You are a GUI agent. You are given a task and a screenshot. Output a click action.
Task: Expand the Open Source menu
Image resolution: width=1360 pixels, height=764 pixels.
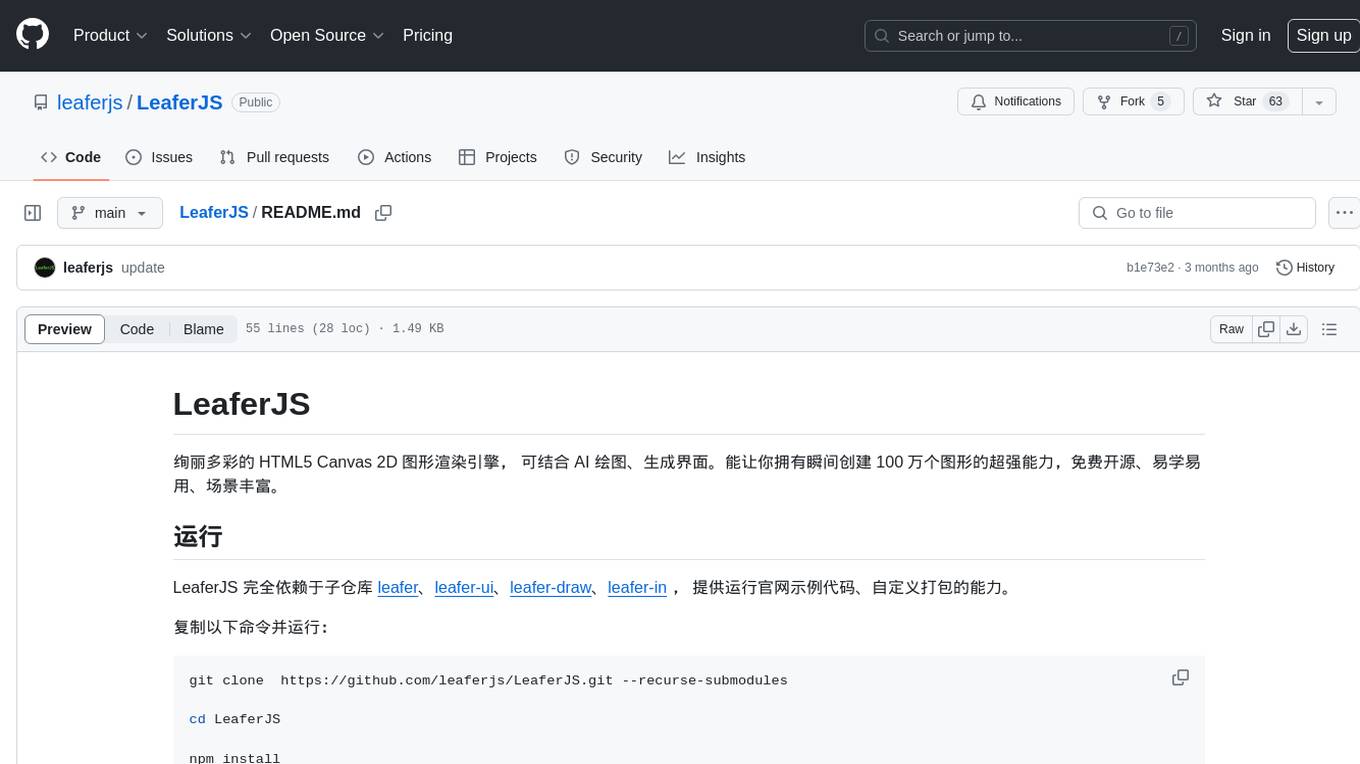coord(327,35)
